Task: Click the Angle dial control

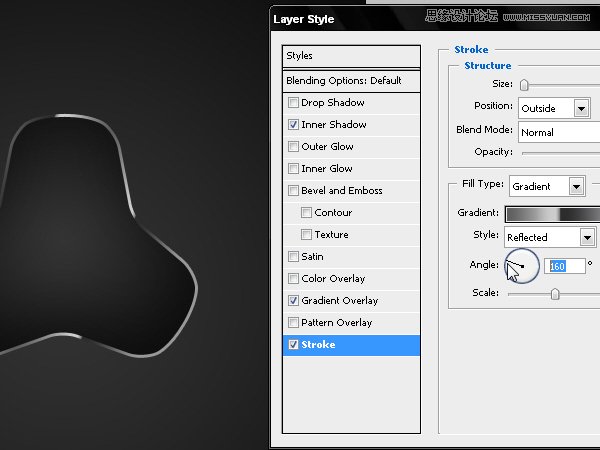Action: click(522, 266)
